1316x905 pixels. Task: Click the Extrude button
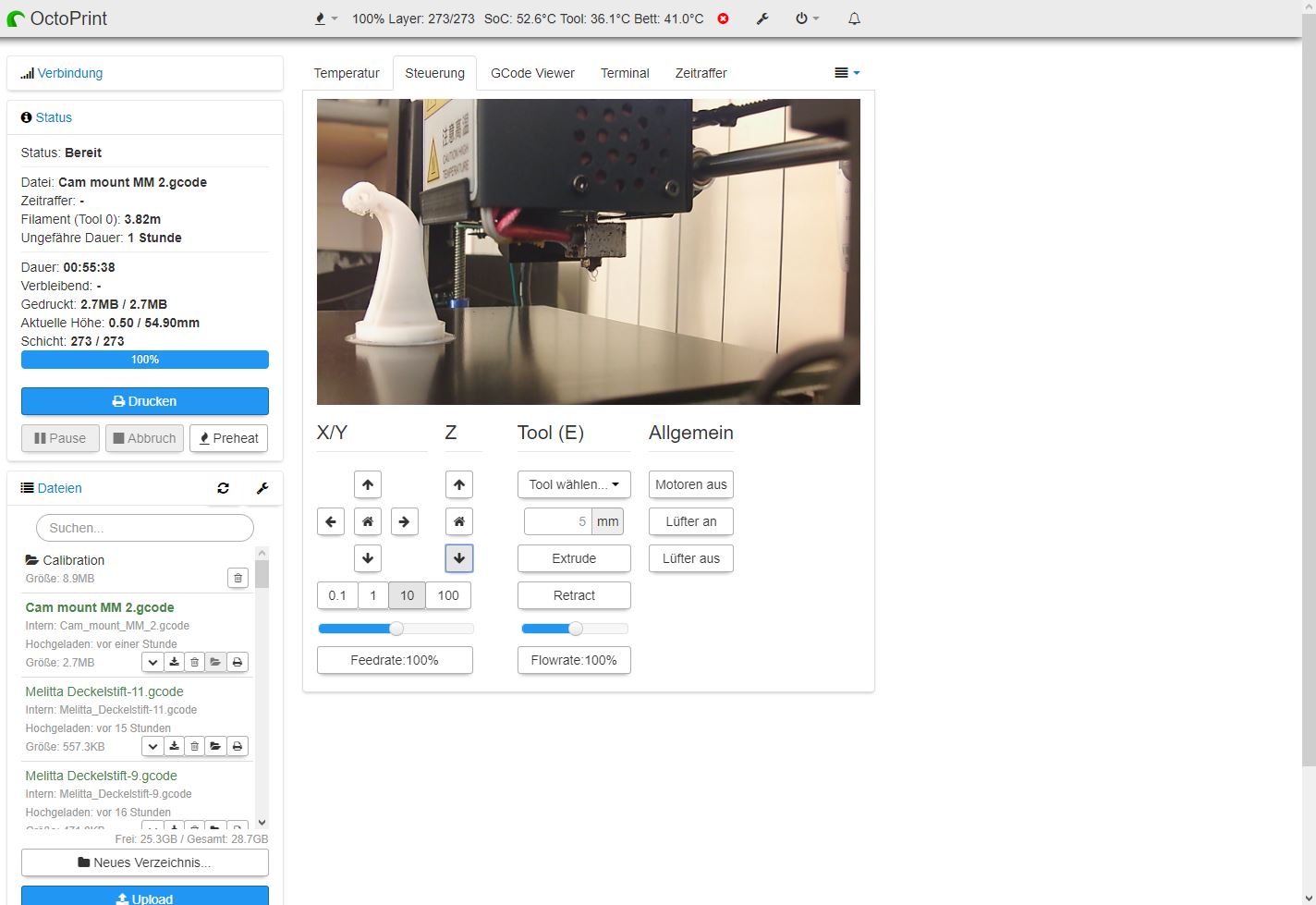point(574,558)
